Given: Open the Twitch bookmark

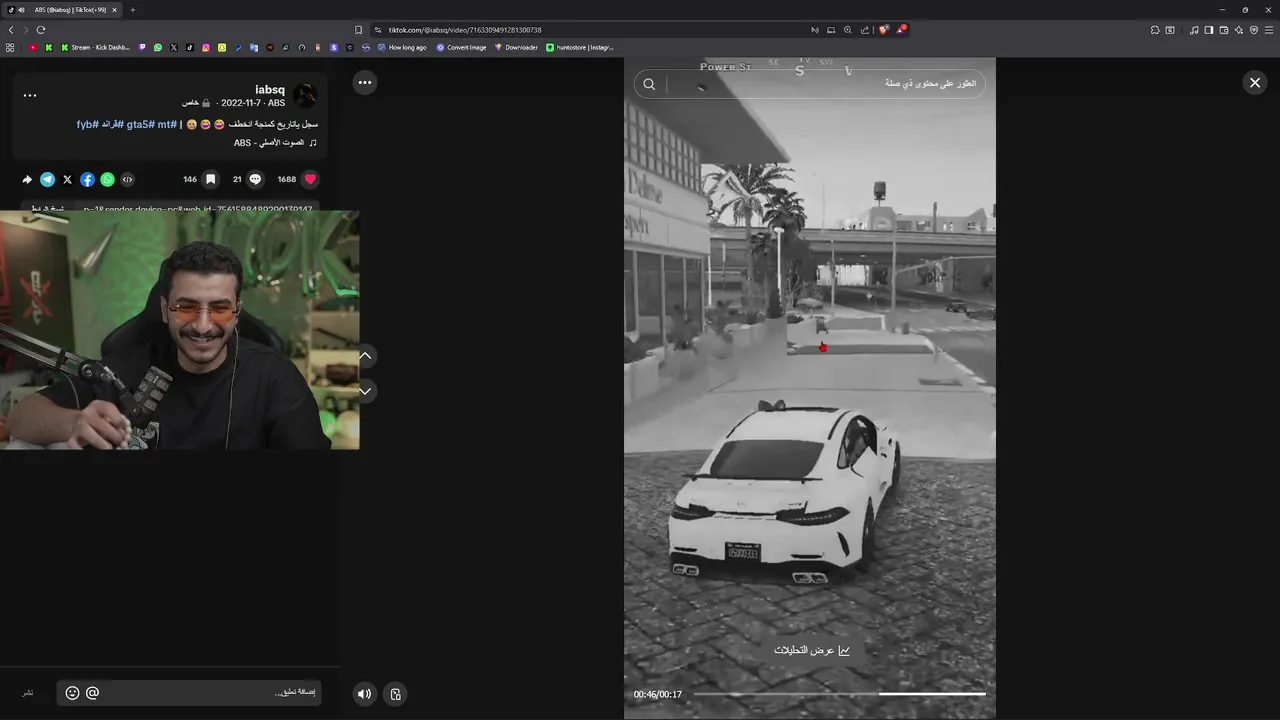Looking at the screenshot, I should 142,47.
